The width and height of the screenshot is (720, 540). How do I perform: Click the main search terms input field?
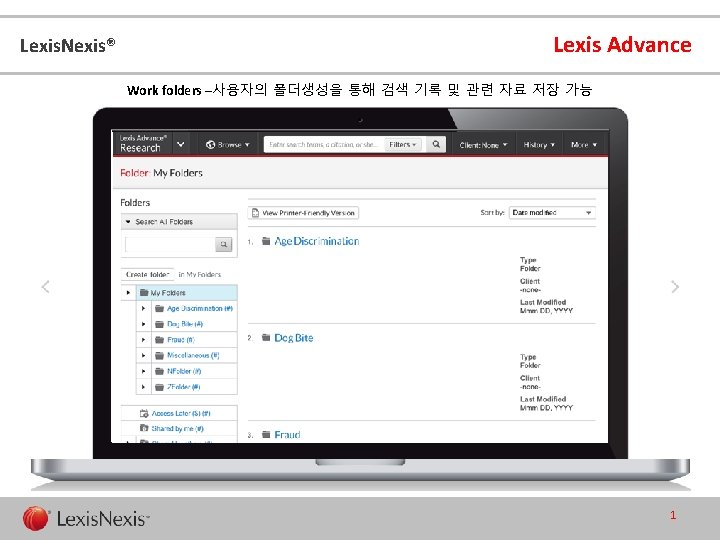pos(324,145)
